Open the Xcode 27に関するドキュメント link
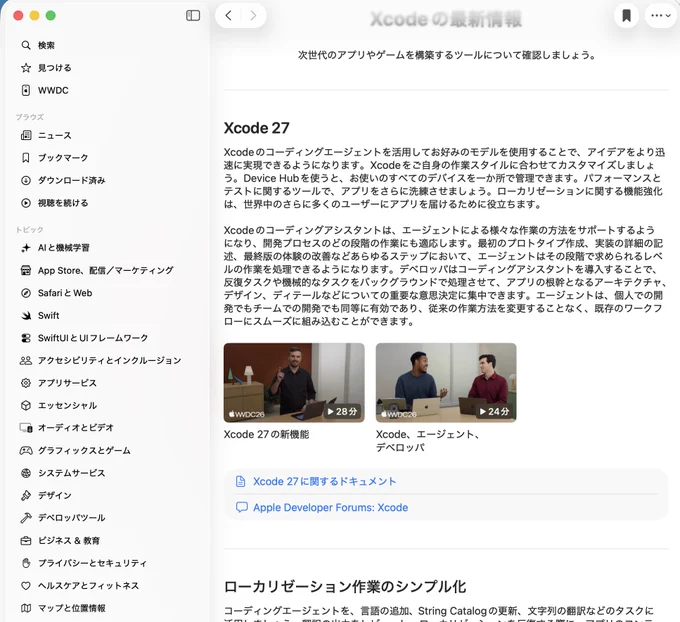This screenshot has width=680, height=622. pos(324,481)
